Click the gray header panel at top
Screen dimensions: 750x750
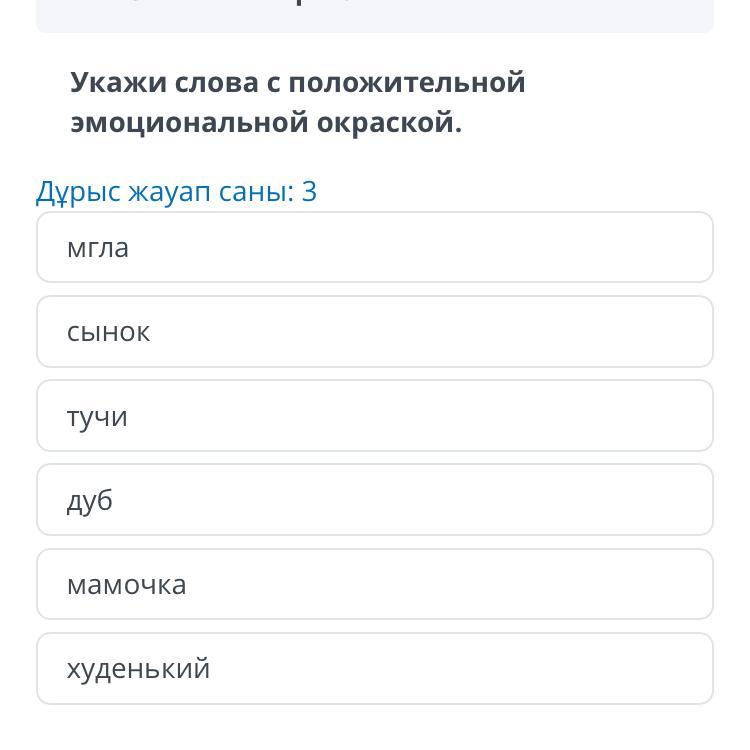pyautogui.click(x=375, y=15)
